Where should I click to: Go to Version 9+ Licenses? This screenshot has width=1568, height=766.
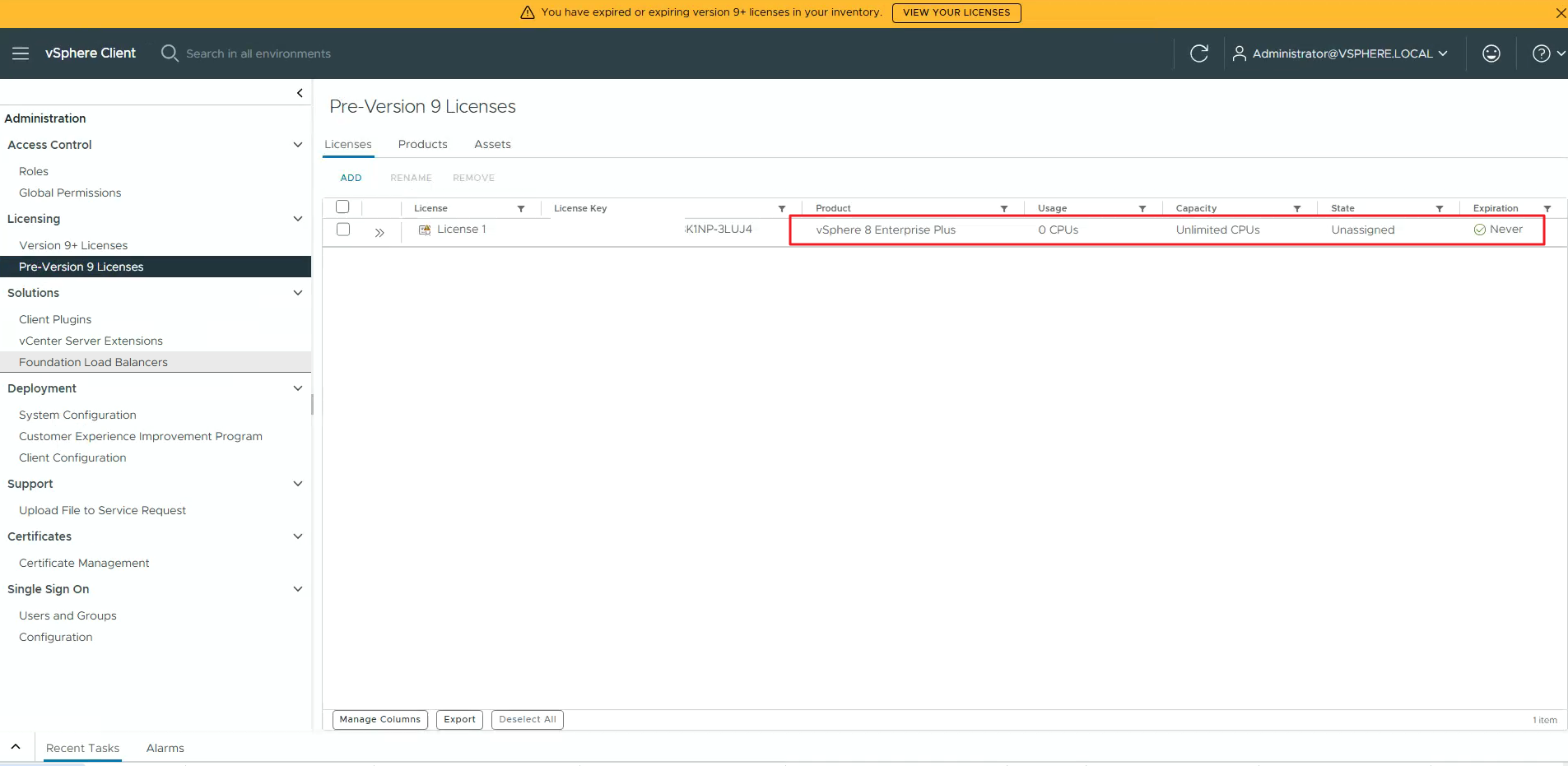(73, 245)
